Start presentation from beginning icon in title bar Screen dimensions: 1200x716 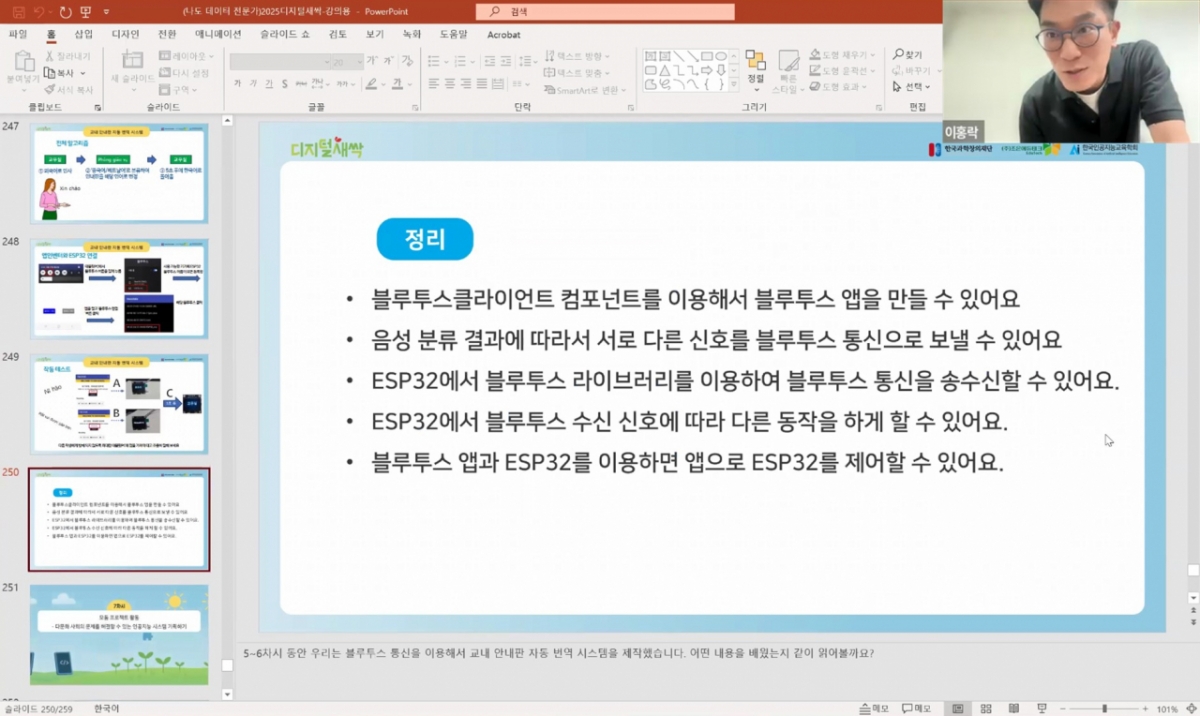[x=85, y=12]
